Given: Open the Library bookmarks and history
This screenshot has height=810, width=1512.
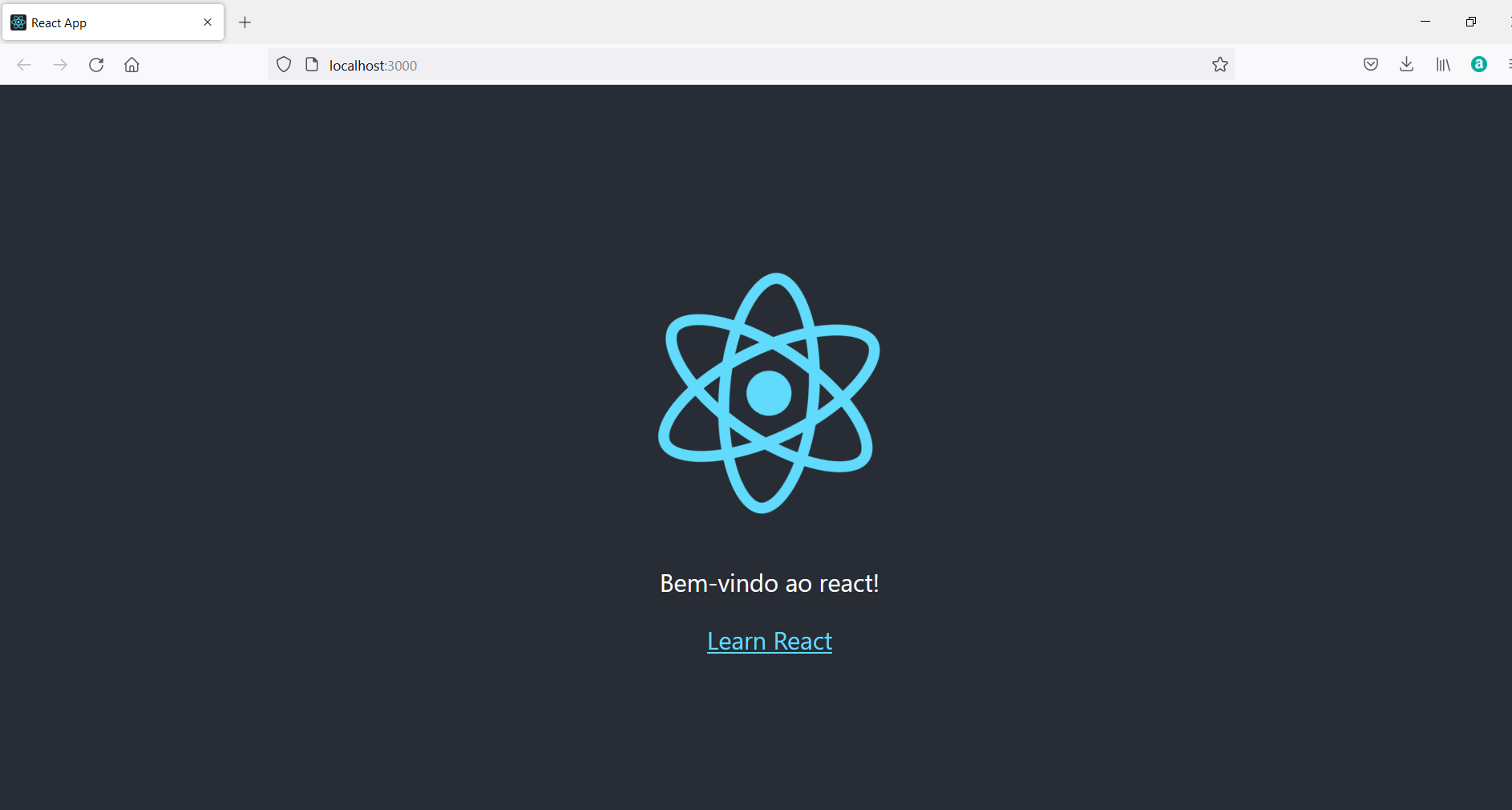Looking at the screenshot, I should 1443,65.
